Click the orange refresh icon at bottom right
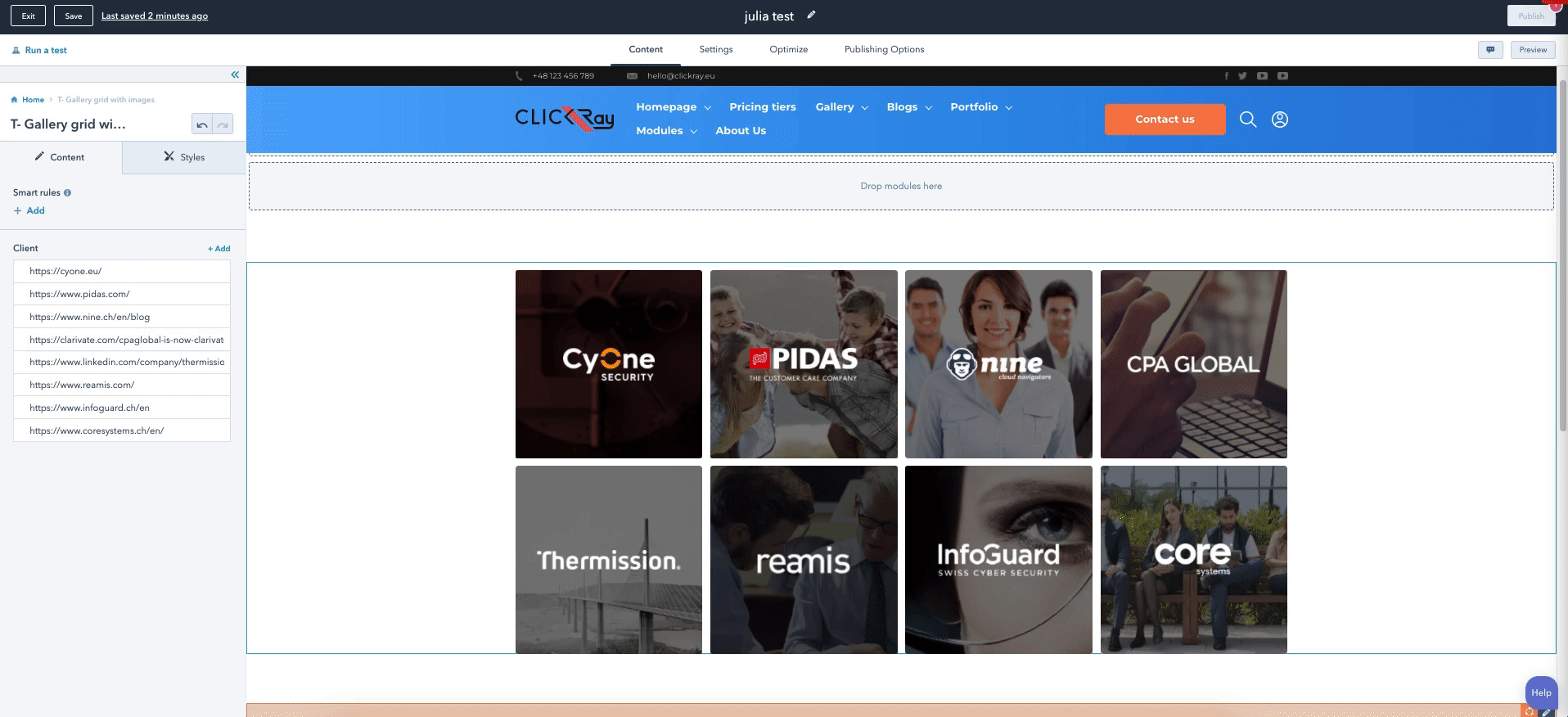The image size is (1568, 717). coord(1529,712)
